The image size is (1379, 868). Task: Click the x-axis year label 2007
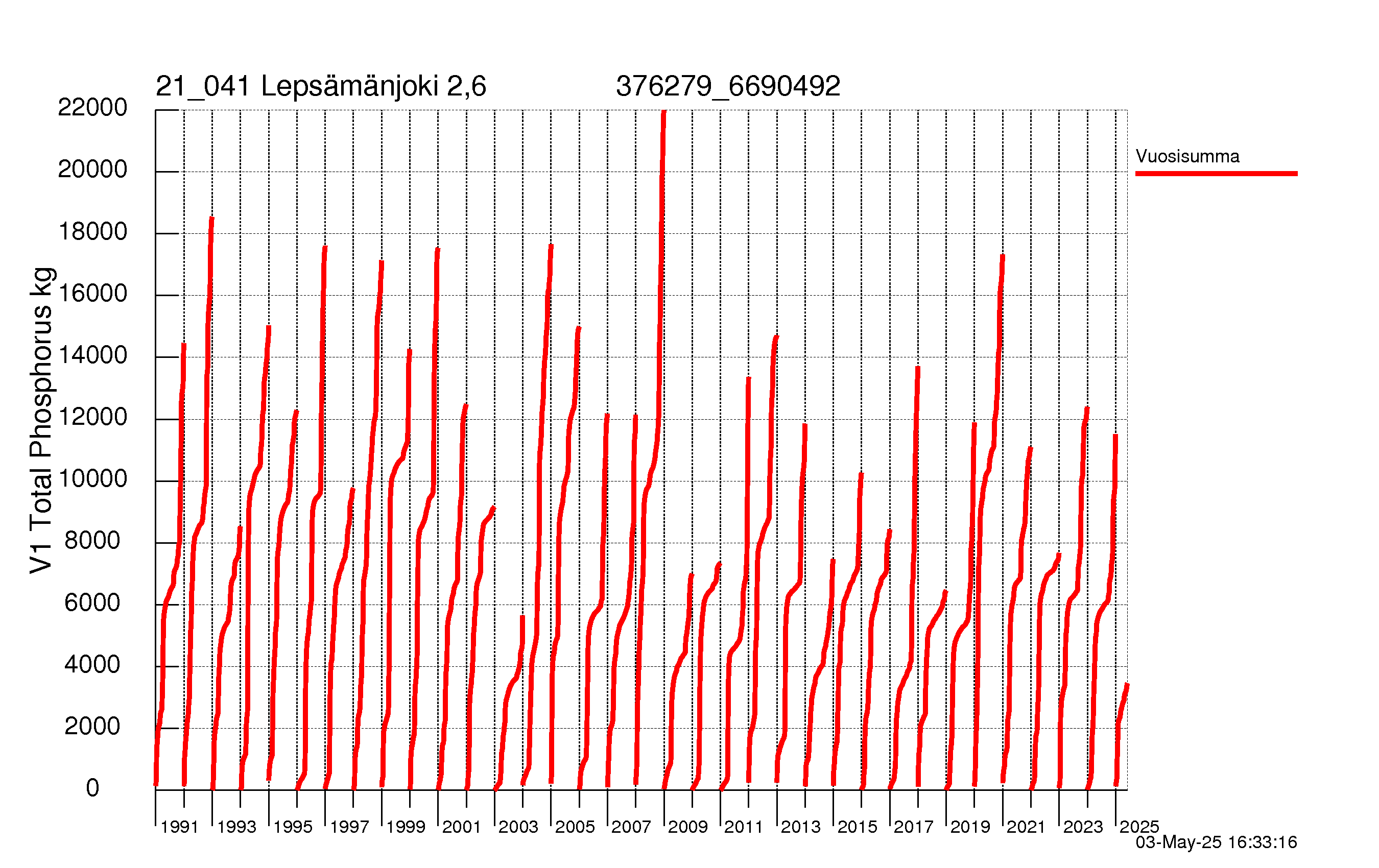click(631, 827)
